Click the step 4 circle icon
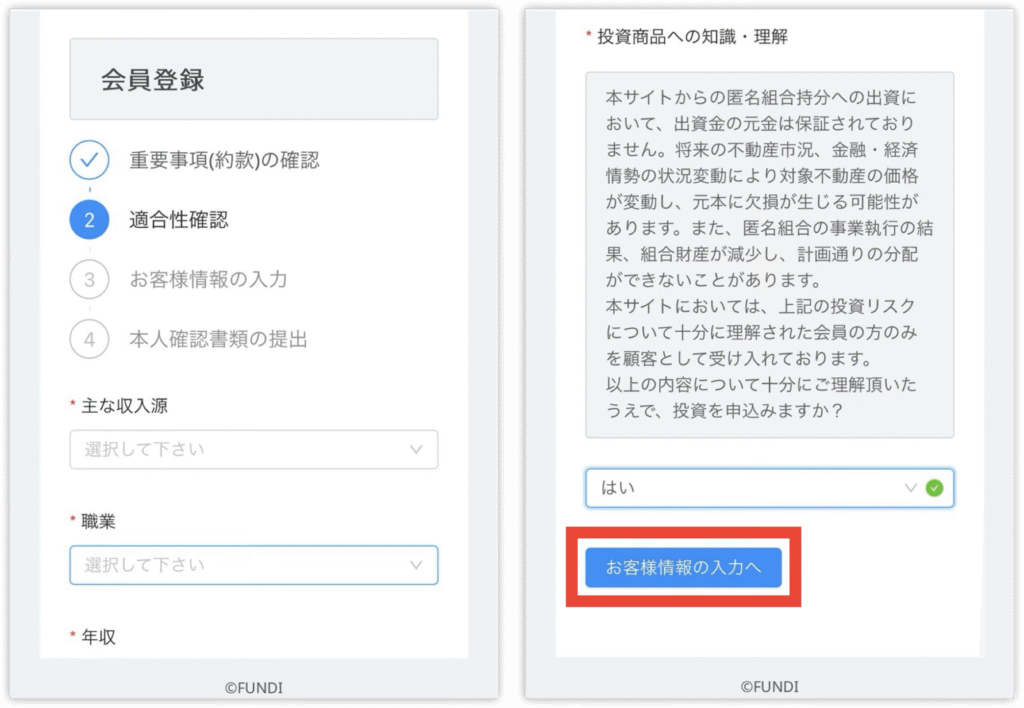Screen dimensions: 1024x708 (x=89, y=339)
